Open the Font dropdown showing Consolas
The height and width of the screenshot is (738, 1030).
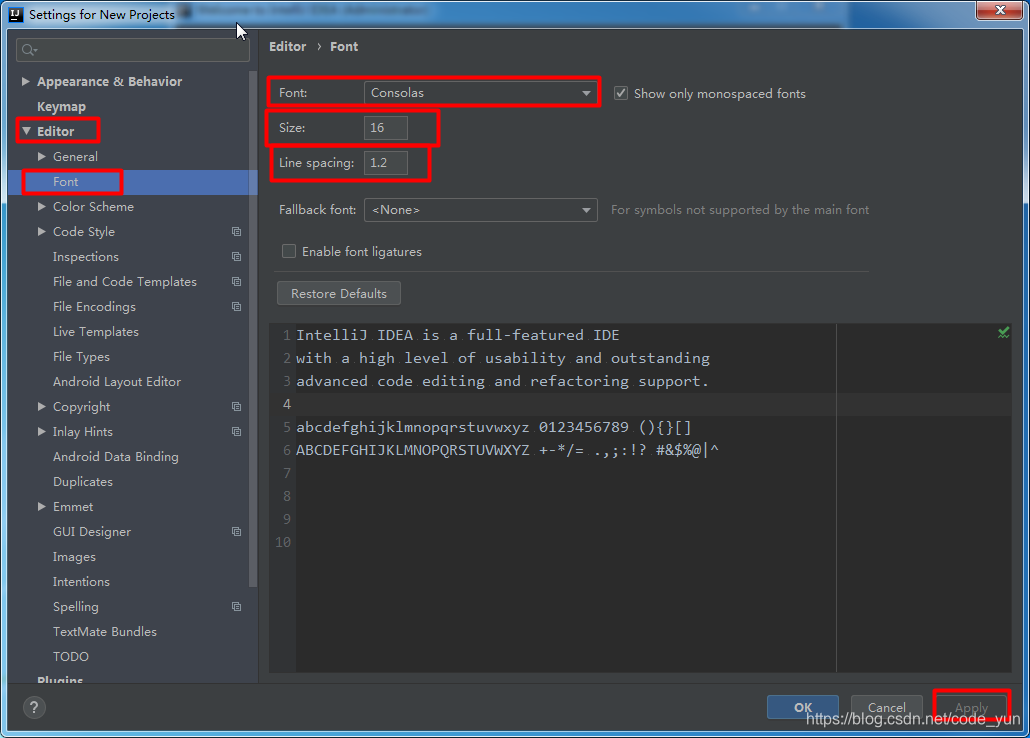(x=481, y=93)
